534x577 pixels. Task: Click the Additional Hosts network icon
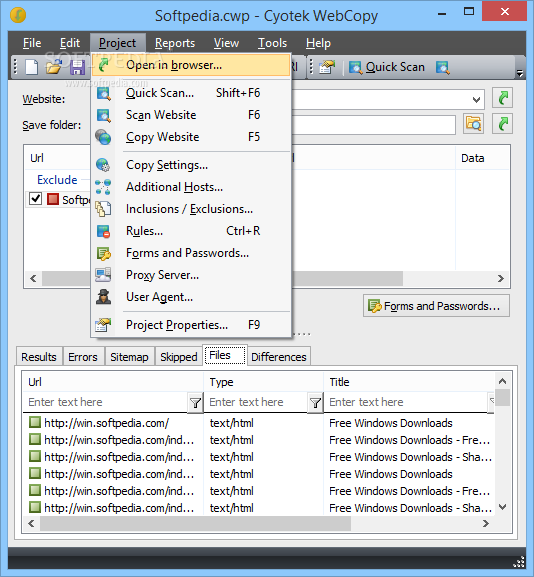tap(103, 187)
